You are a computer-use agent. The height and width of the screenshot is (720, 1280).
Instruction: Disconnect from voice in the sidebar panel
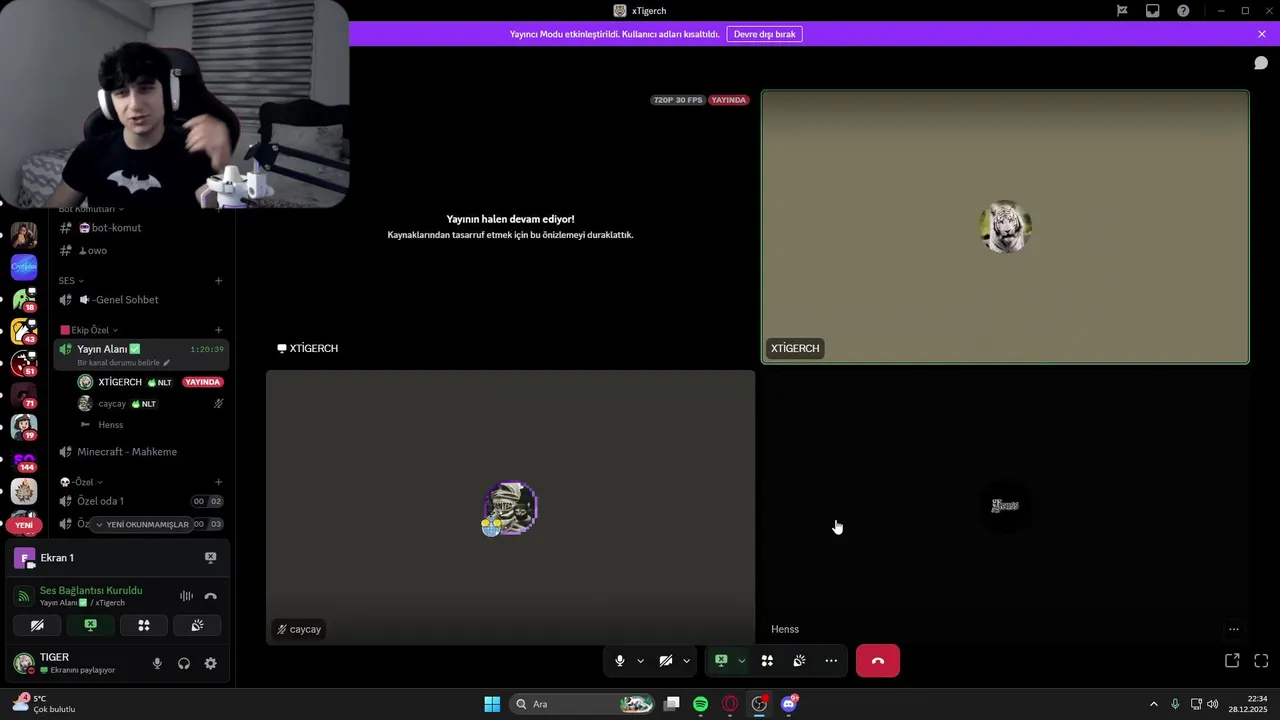coord(210,597)
